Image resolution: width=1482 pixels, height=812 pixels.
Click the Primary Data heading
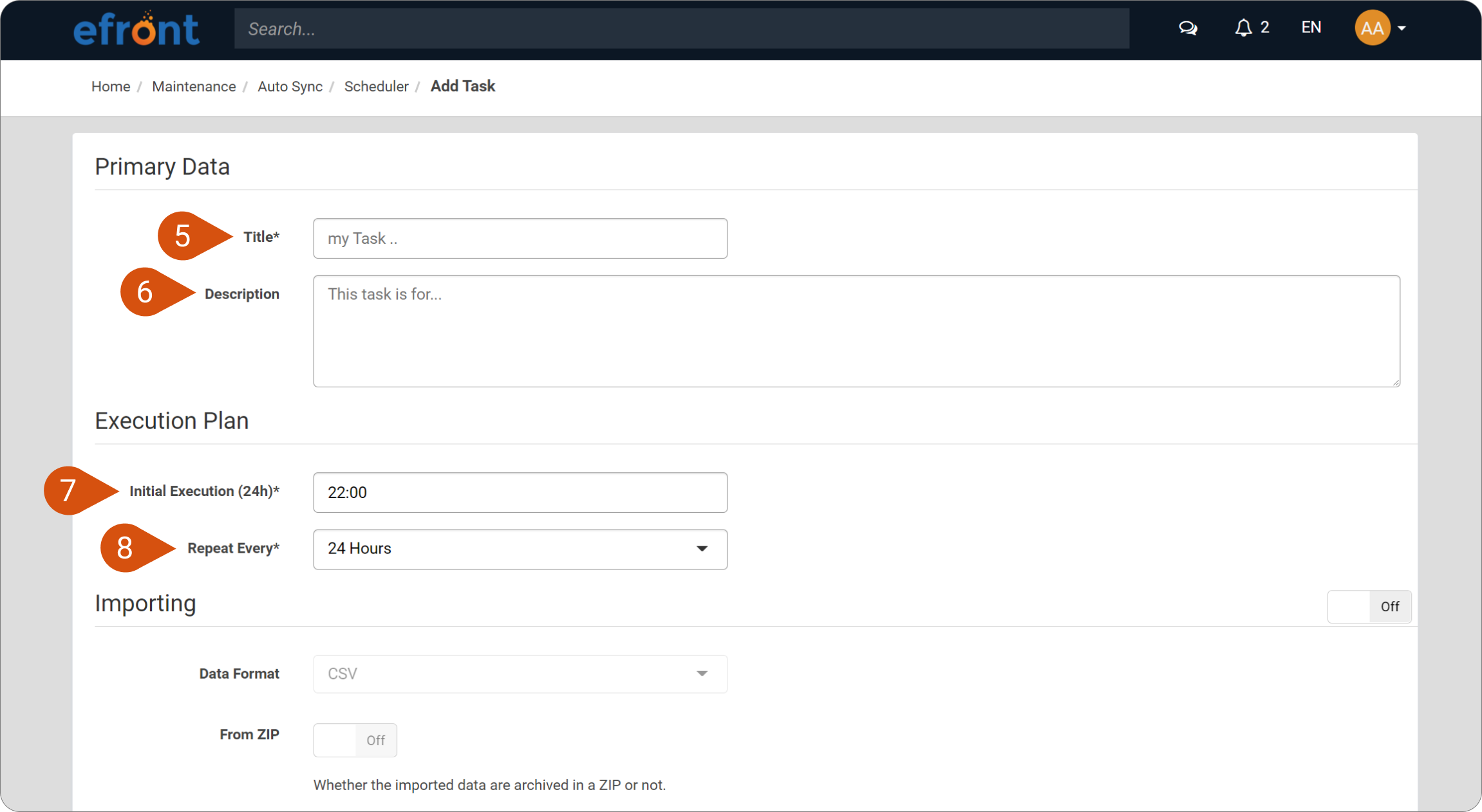(x=162, y=167)
